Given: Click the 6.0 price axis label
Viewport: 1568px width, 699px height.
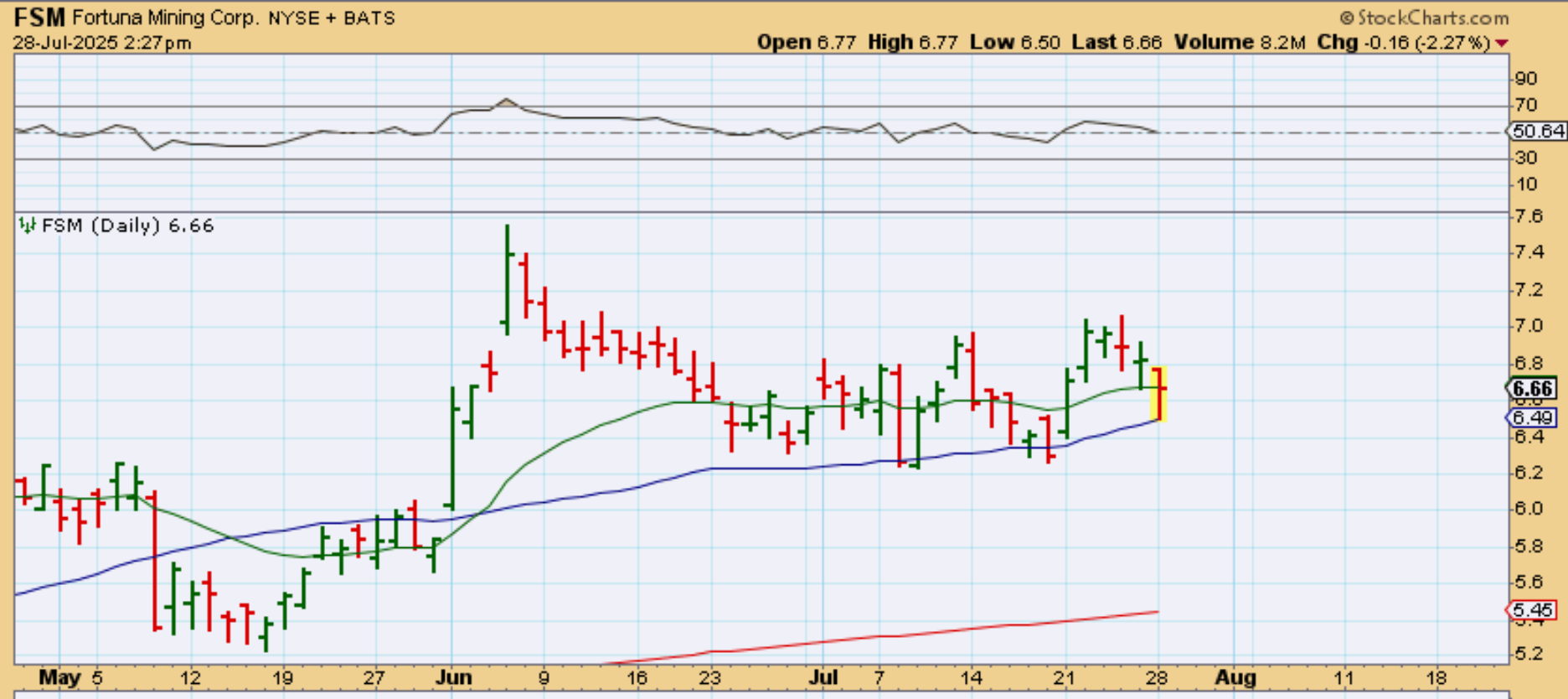Looking at the screenshot, I should [x=1529, y=509].
